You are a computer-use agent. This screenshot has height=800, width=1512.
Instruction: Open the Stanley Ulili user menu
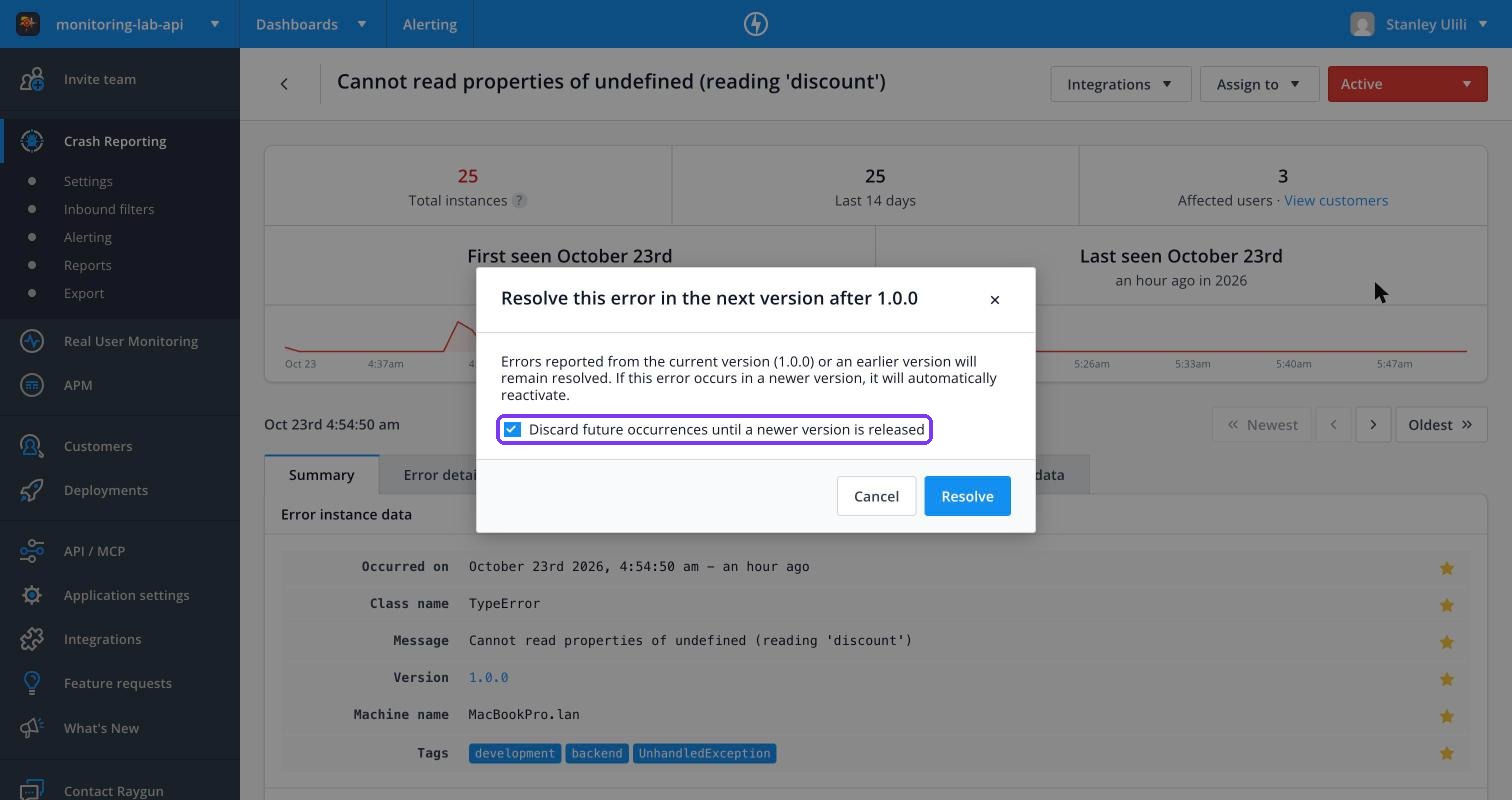click(x=1419, y=24)
